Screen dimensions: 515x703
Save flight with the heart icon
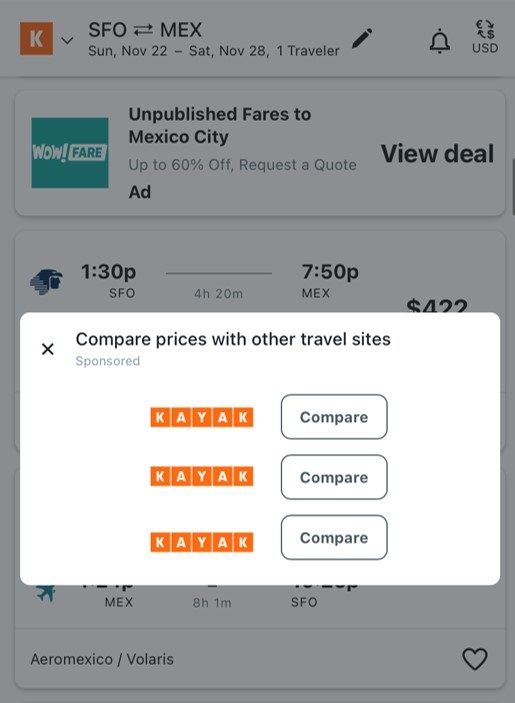click(474, 659)
